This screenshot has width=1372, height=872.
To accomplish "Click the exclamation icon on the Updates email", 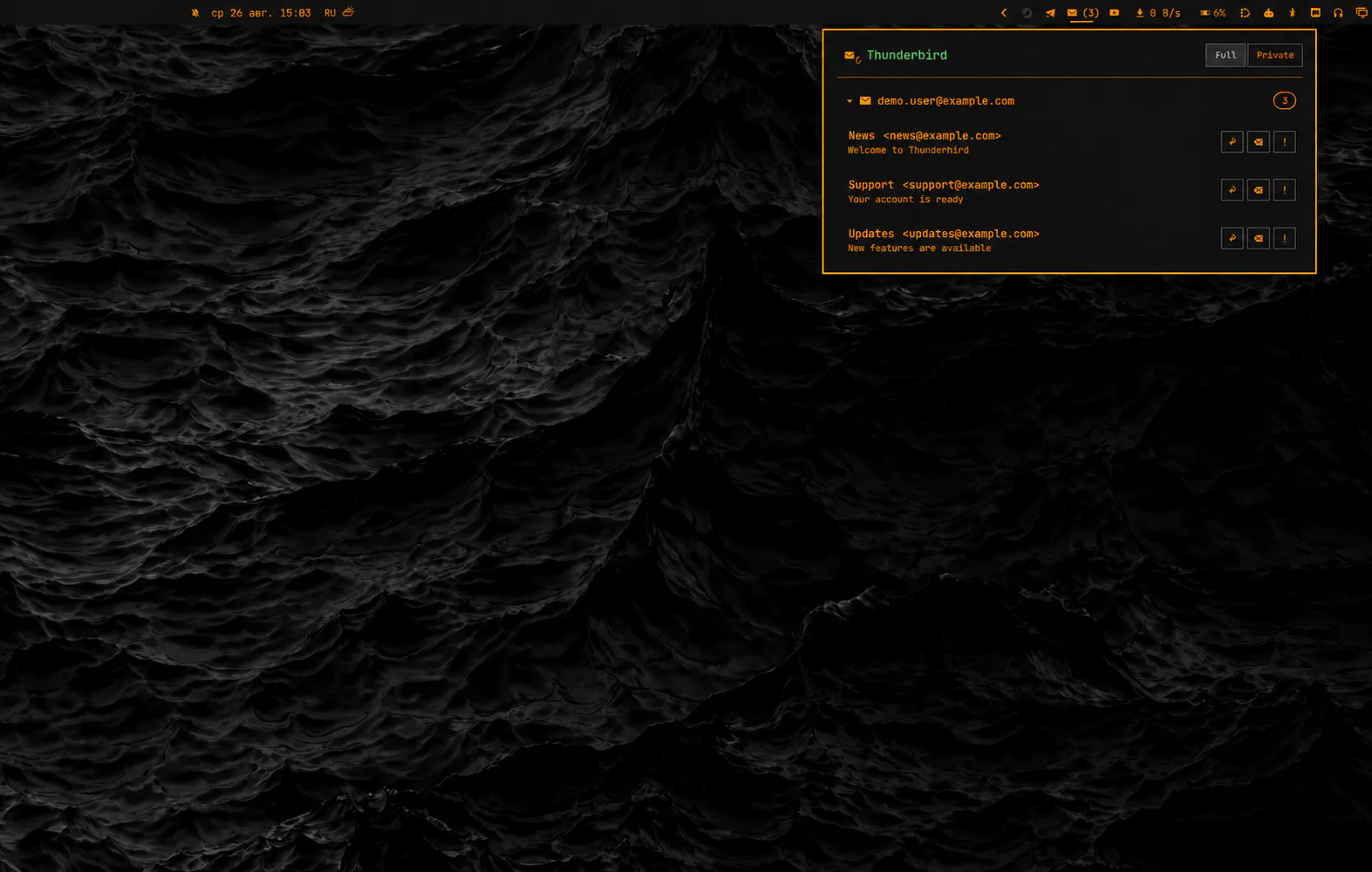I will coord(1284,238).
